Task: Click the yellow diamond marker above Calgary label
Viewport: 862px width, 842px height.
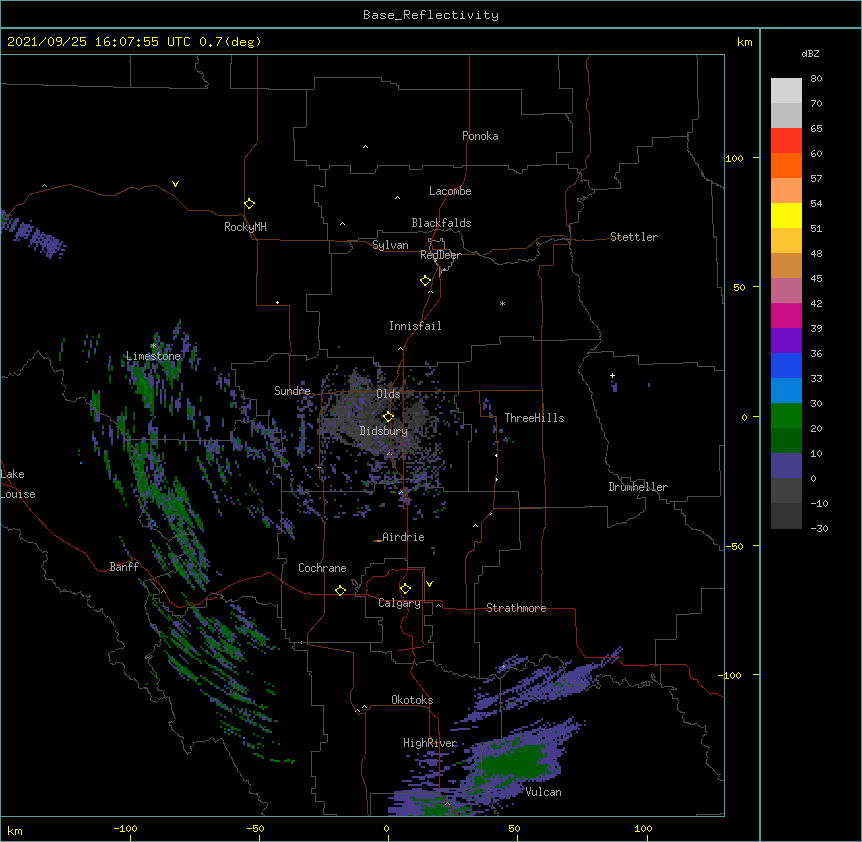Action: [405, 589]
